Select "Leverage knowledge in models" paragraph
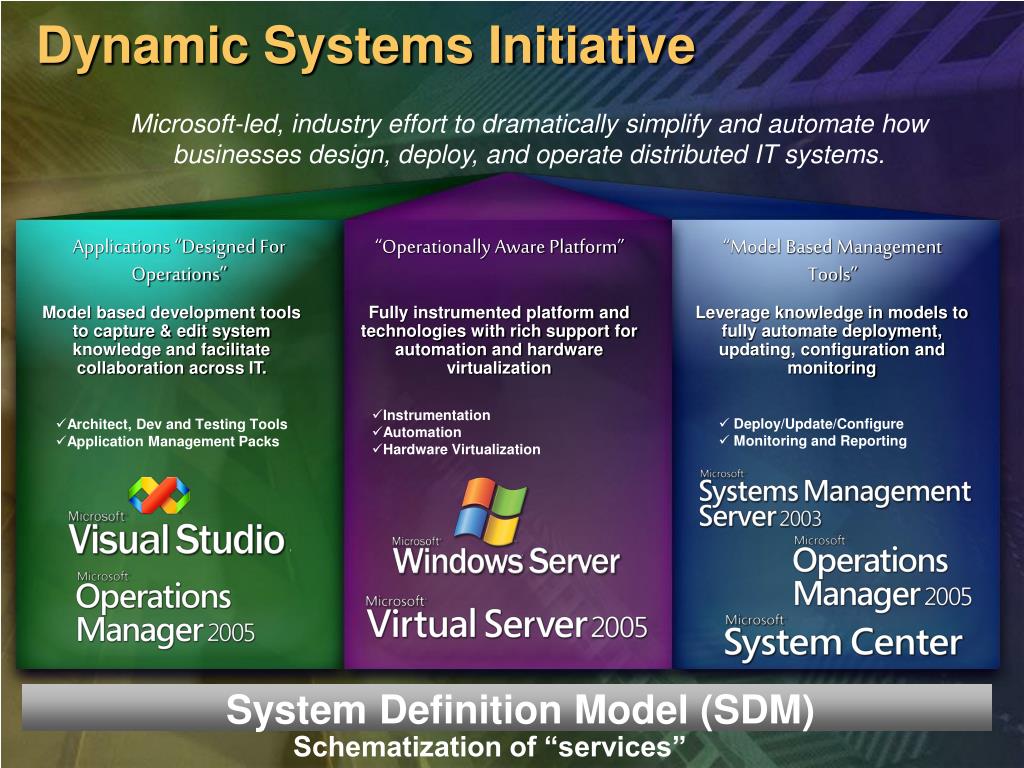This screenshot has height=768, width=1024. click(832, 340)
